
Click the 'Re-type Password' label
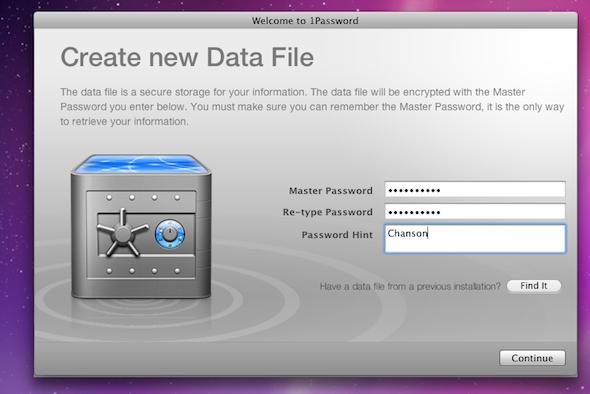(x=328, y=212)
